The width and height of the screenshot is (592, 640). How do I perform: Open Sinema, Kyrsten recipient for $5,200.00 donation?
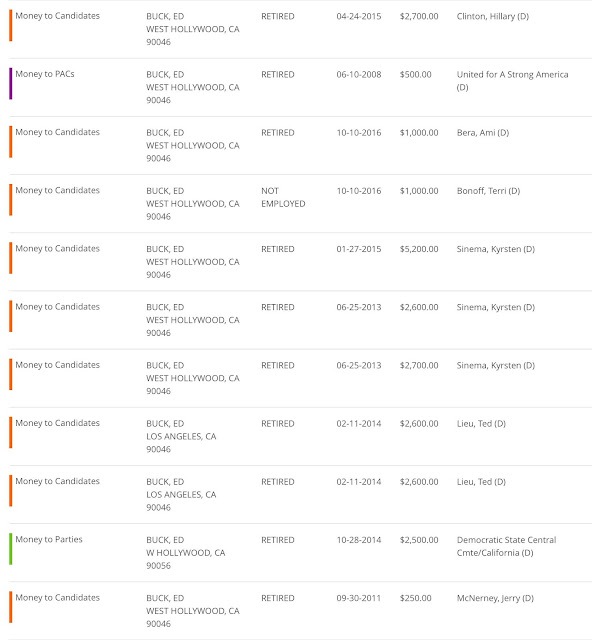[x=496, y=249]
